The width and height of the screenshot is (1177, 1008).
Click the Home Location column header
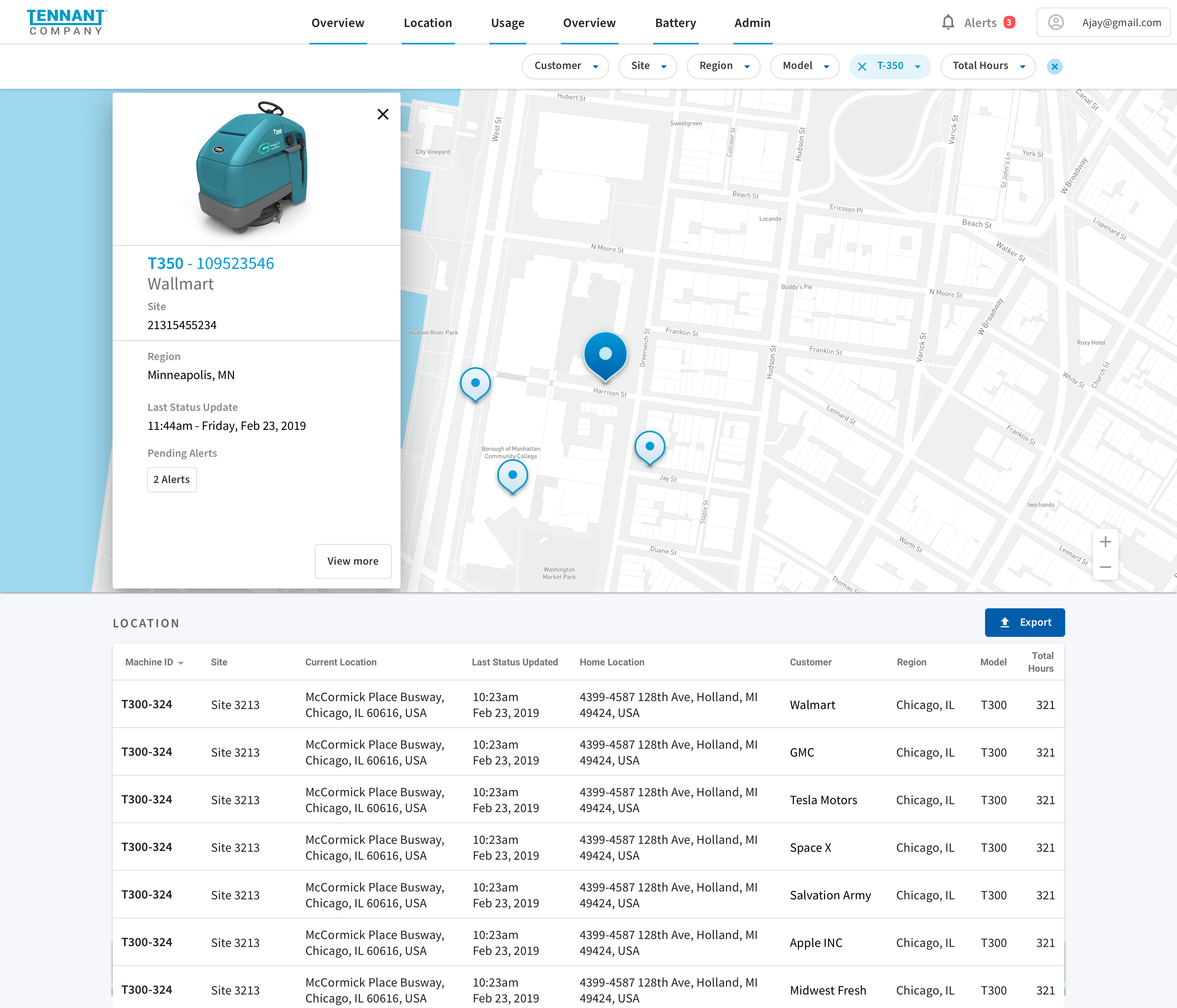pos(612,662)
